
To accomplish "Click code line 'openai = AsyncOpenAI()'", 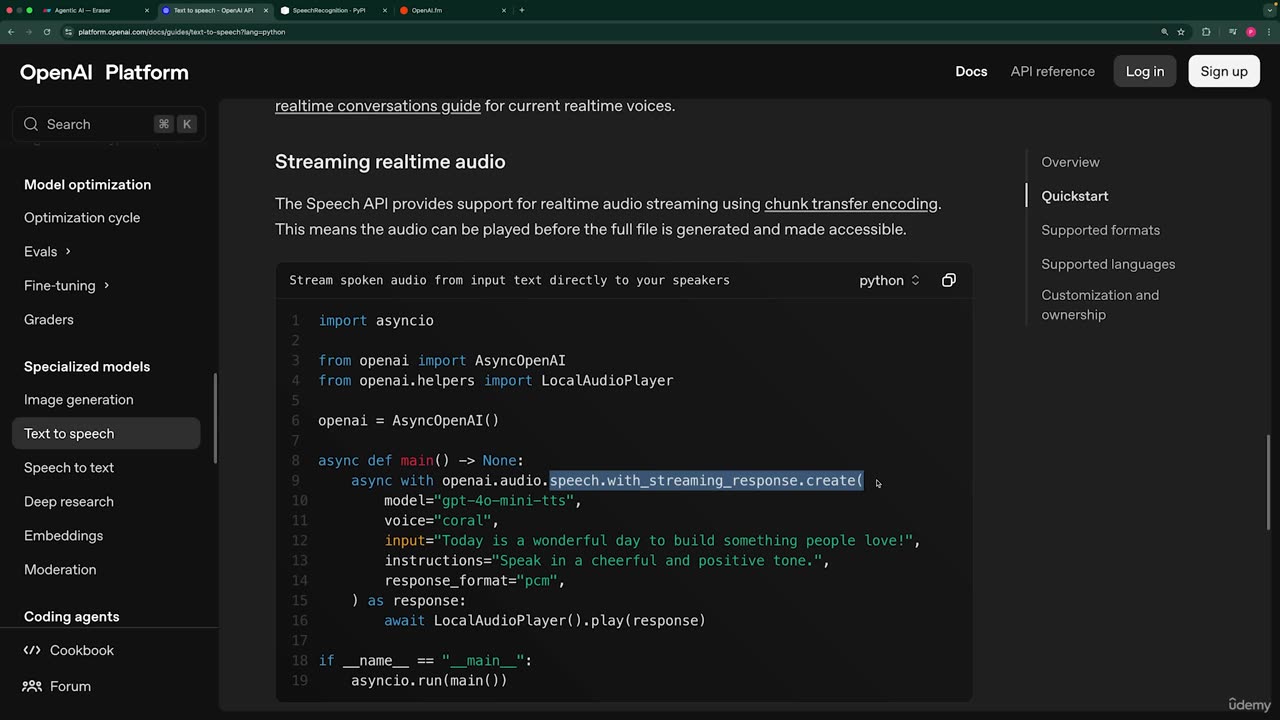I will pyautogui.click(x=408, y=420).
